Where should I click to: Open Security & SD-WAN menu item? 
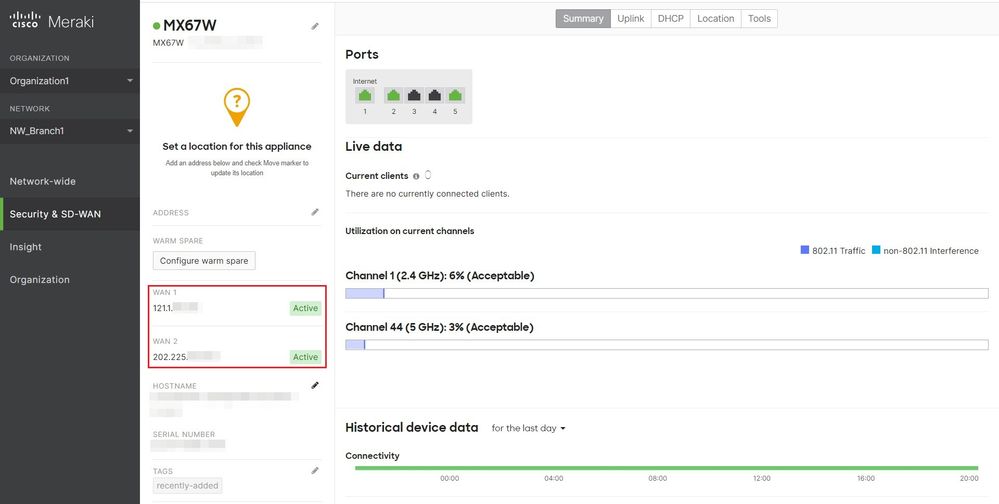(x=55, y=214)
